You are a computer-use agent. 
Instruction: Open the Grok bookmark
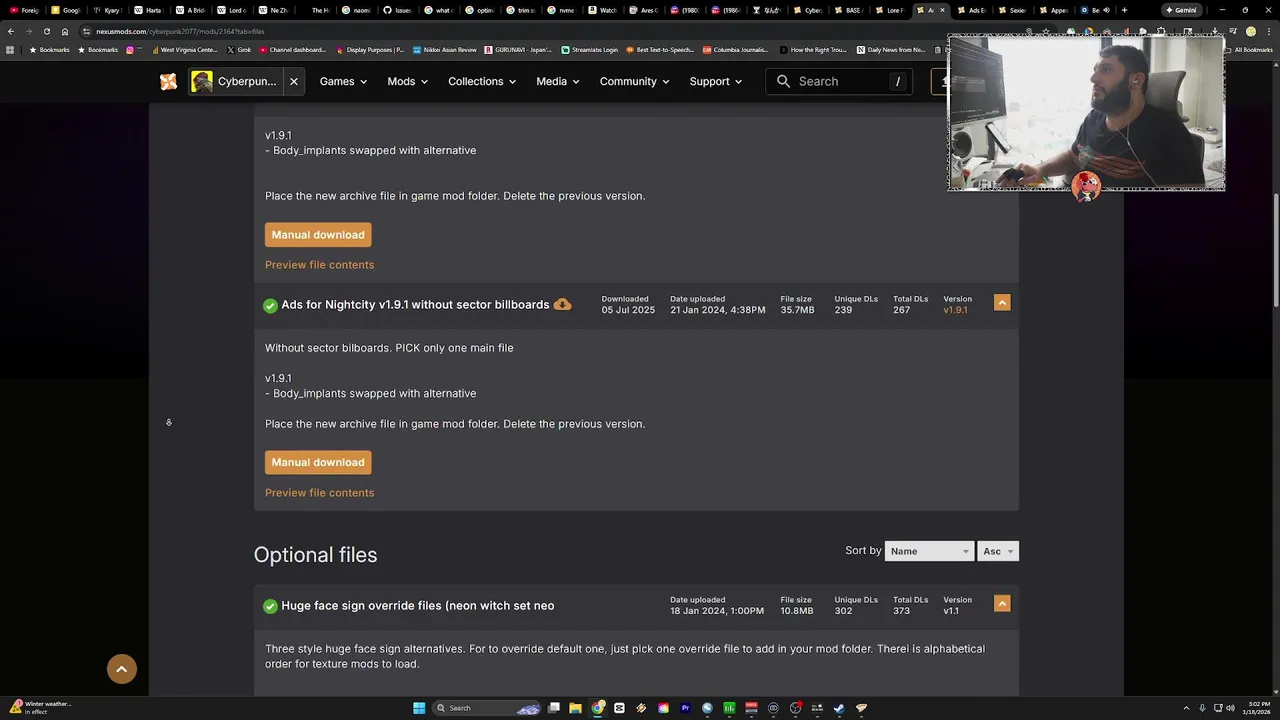pos(238,49)
